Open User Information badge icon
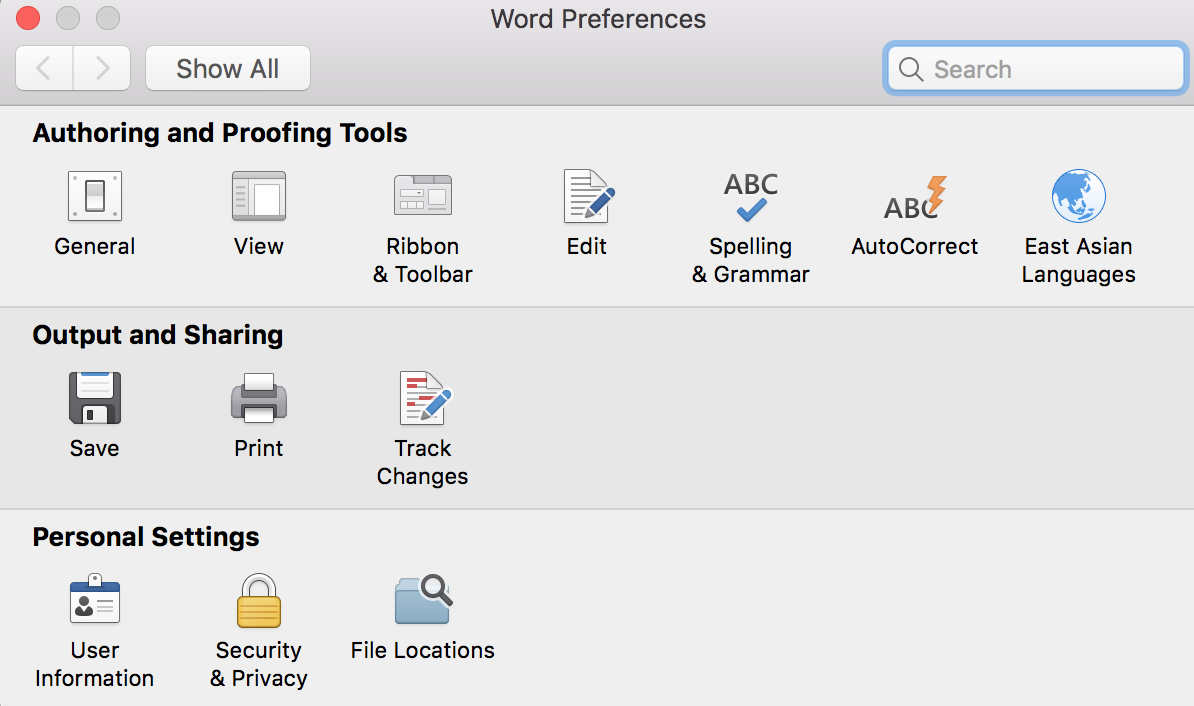Viewport: 1194px width, 706px height. click(95, 601)
